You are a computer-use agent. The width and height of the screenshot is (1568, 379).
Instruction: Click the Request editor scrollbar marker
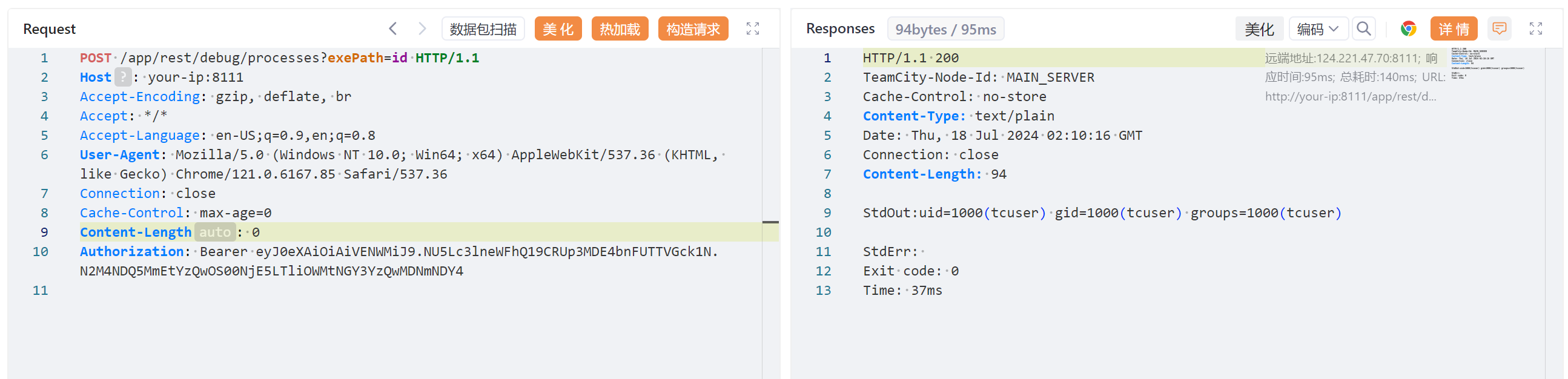click(770, 222)
